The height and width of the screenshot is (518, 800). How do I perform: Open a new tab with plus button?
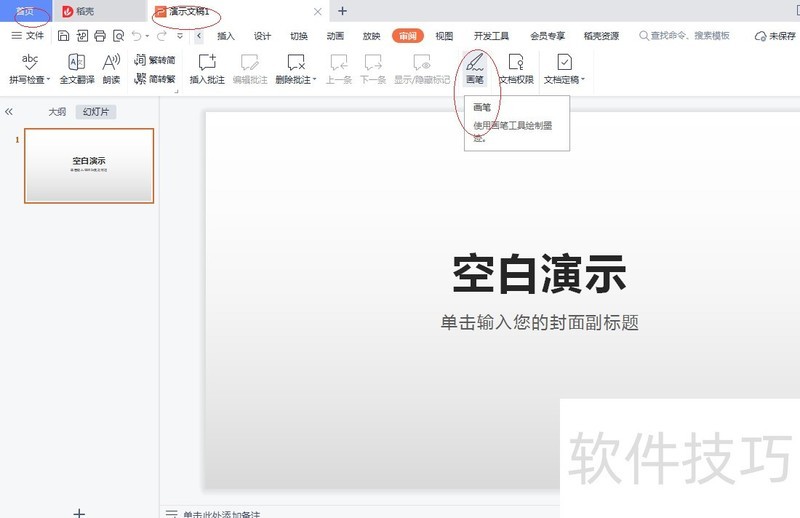(x=342, y=11)
